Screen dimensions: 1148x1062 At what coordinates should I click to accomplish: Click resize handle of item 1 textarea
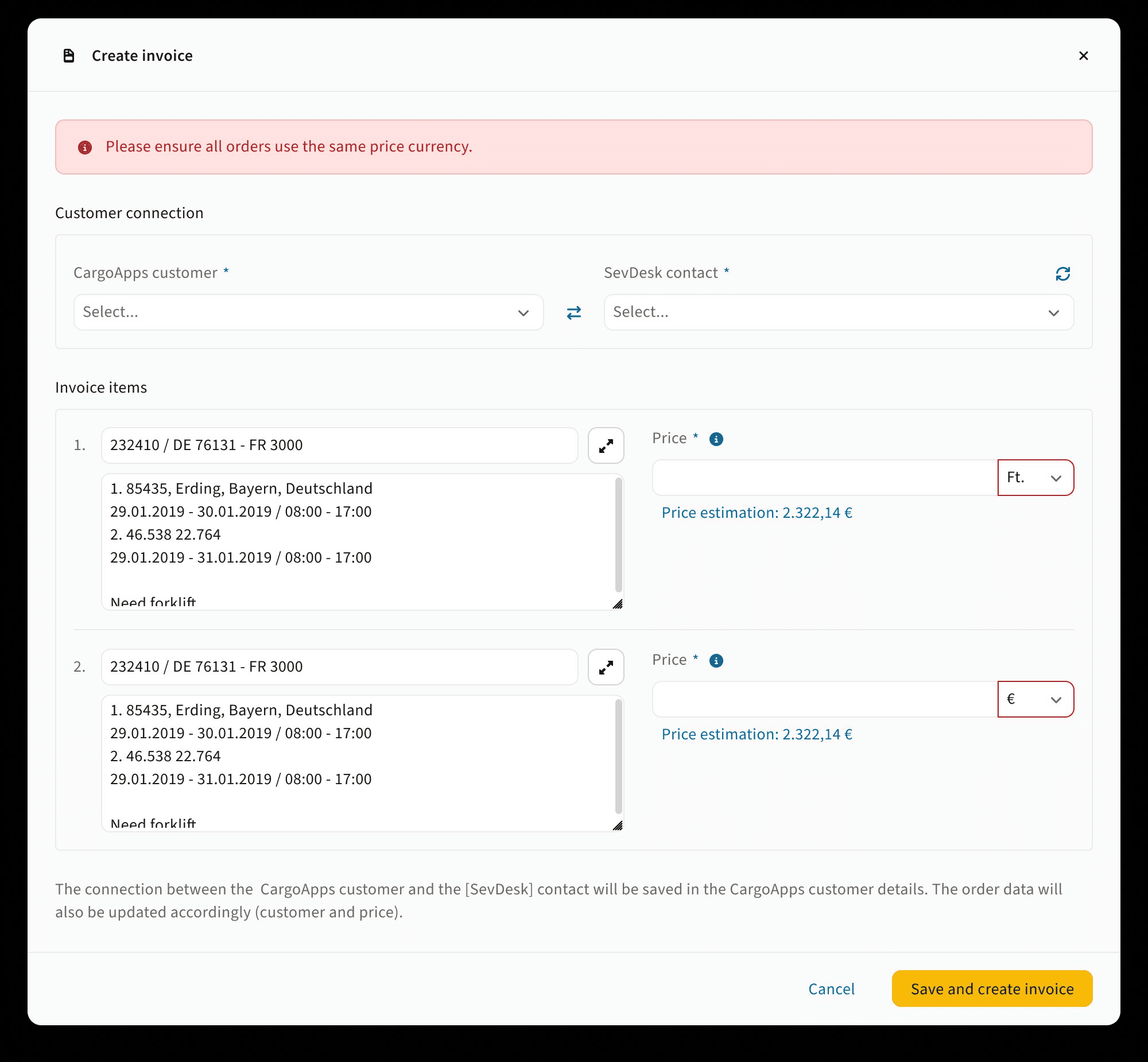[618, 604]
